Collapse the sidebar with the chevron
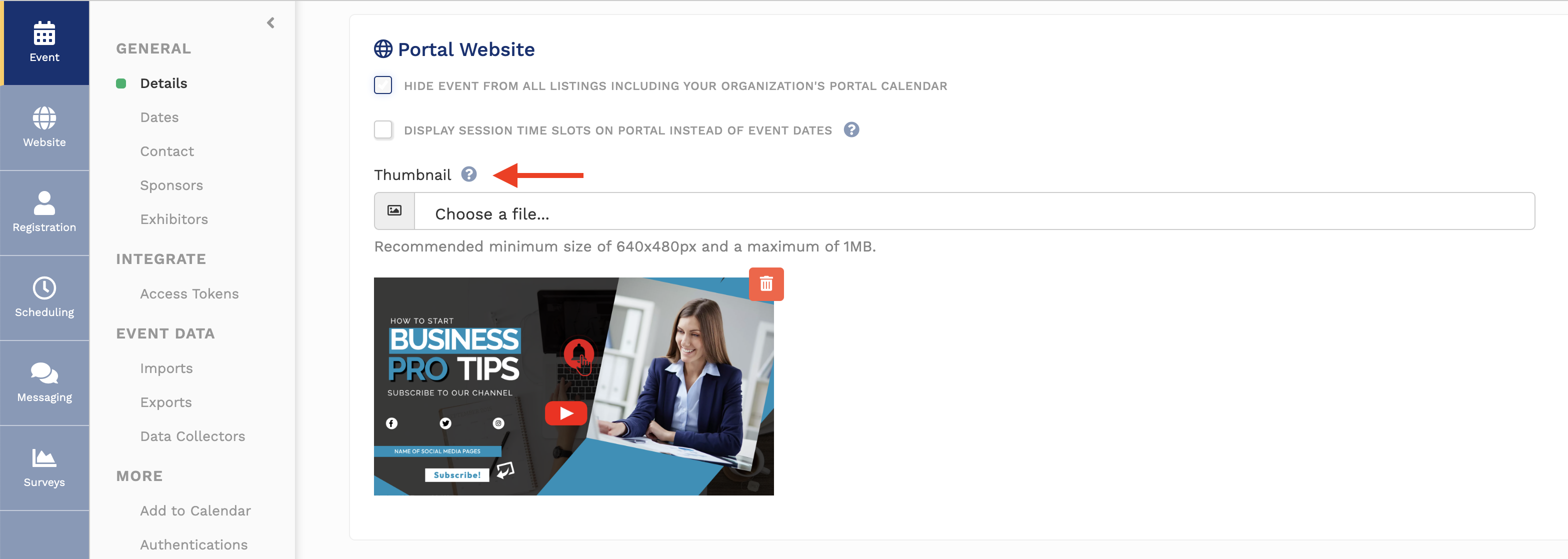The width and height of the screenshot is (1568, 559). [271, 23]
